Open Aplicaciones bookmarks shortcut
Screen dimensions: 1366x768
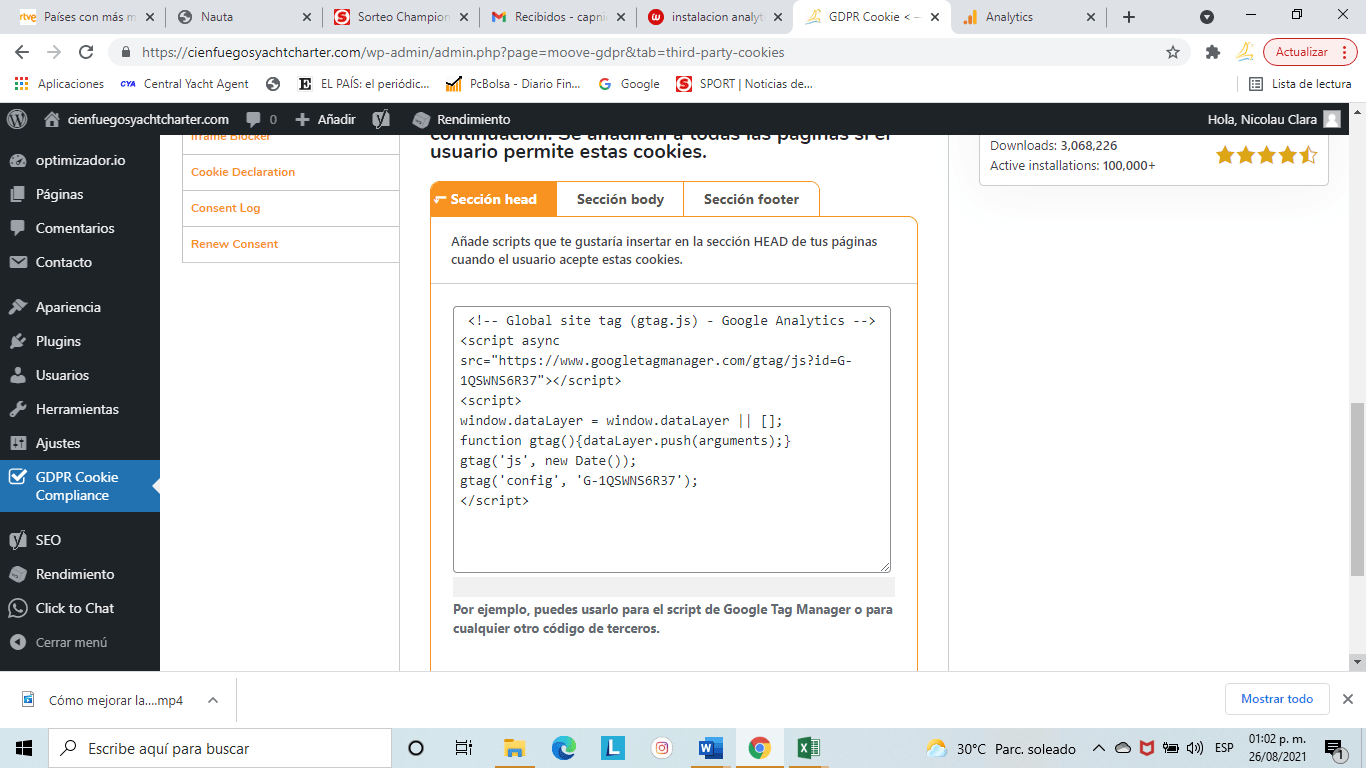(60, 84)
